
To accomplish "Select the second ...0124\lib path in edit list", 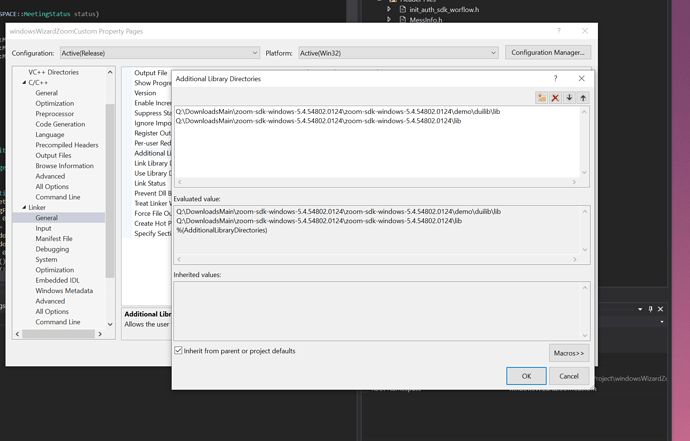I will coord(318,121).
